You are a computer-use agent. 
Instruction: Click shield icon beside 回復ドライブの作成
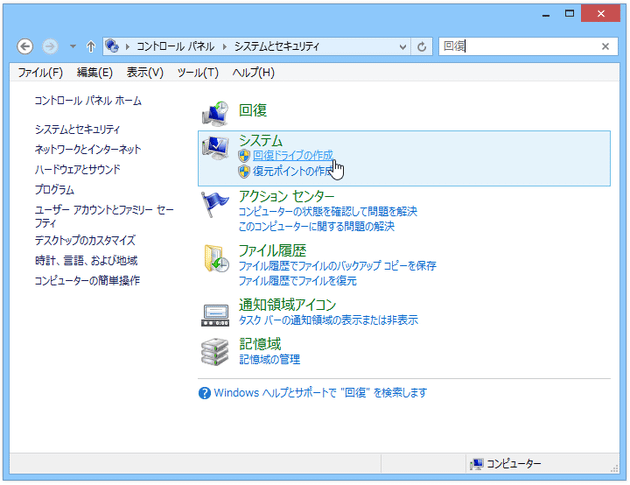click(x=244, y=156)
